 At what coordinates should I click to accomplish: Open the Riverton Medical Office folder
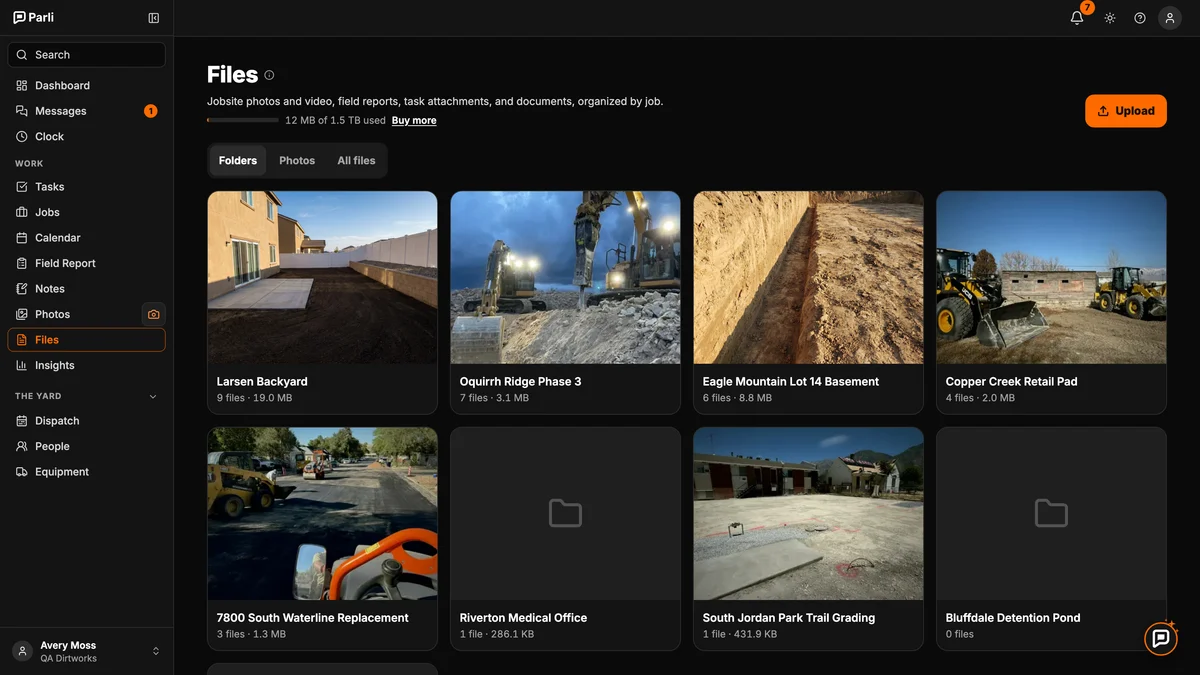[x=565, y=539]
